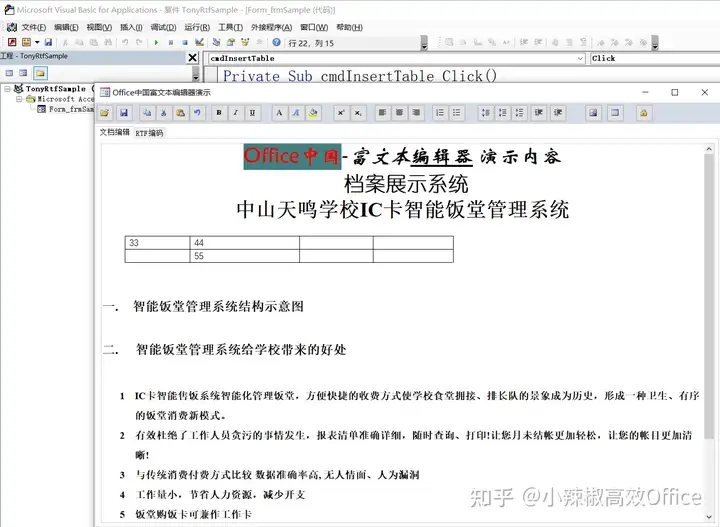Click the blue Help question mark icon
720x527 pixels.
click(x=276, y=42)
